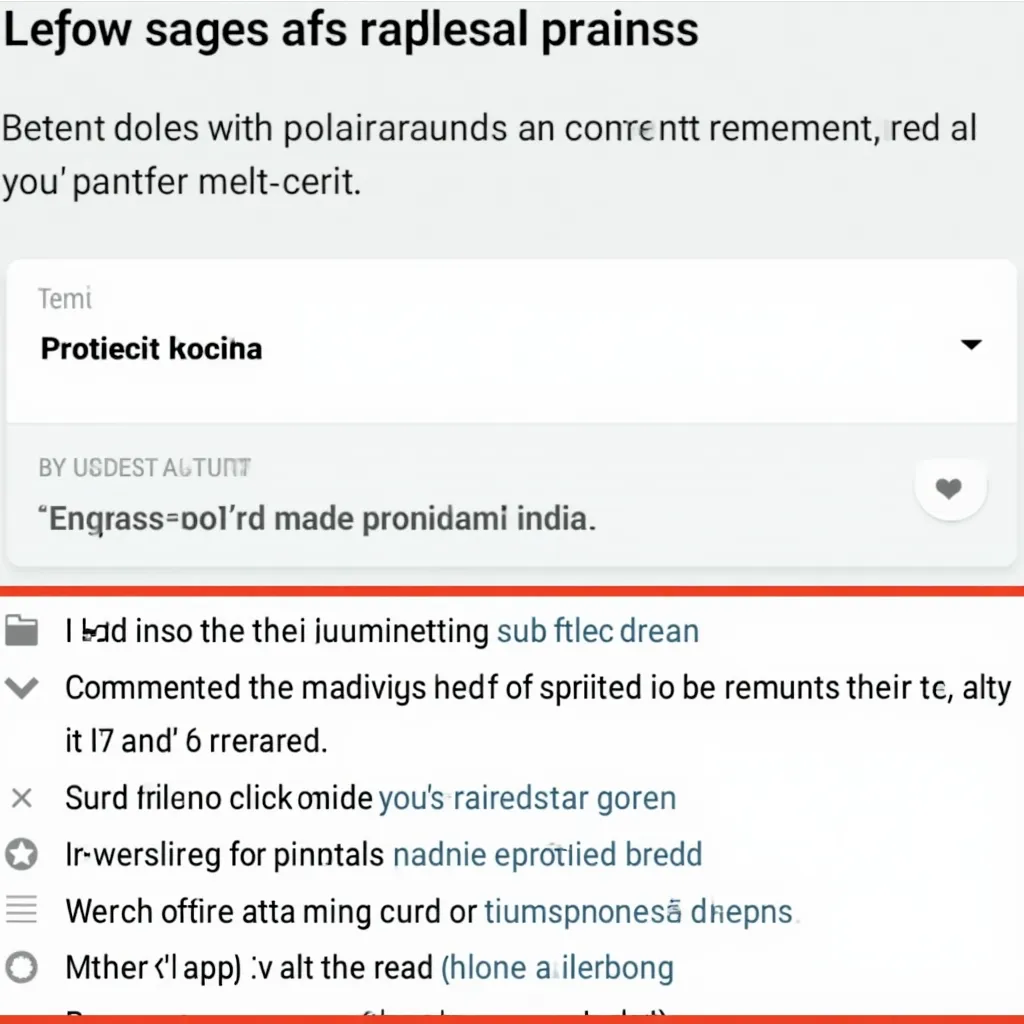This screenshot has height=1024, width=1024.
Task: Follow the 'you's rairedstar goren' link
Action: pyautogui.click(x=527, y=798)
